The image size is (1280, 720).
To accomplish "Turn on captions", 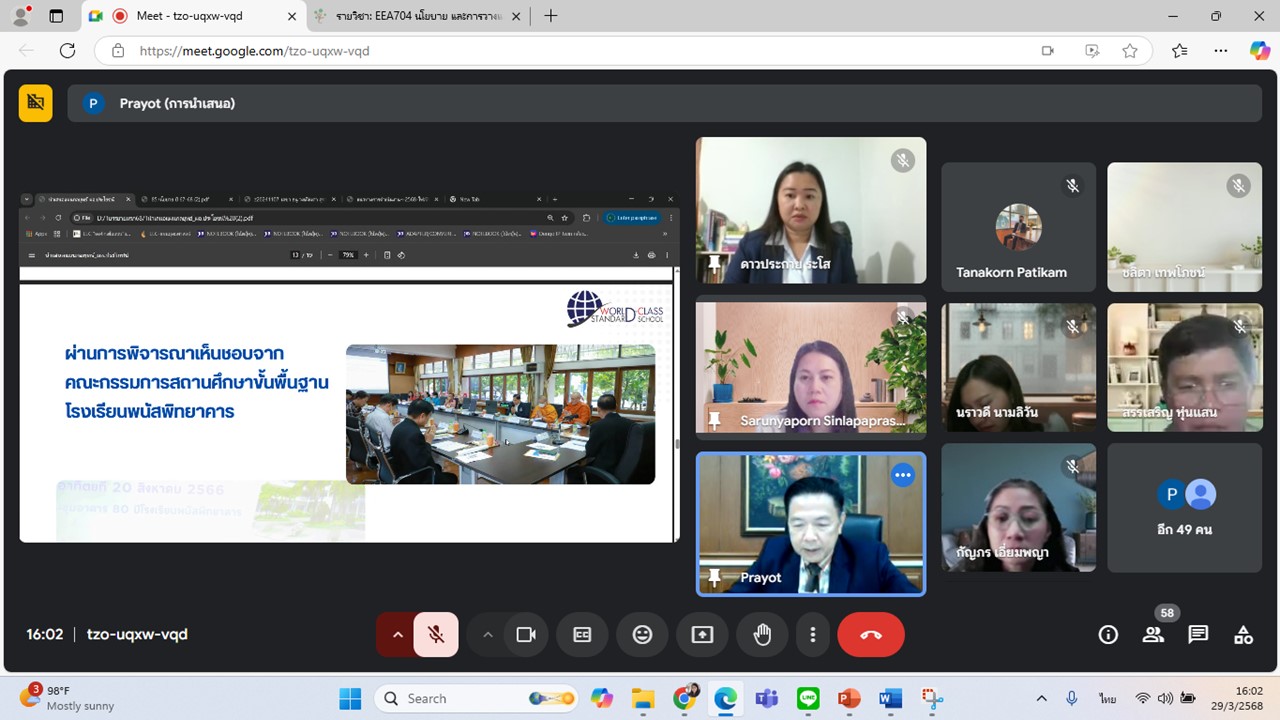I will click(x=582, y=634).
